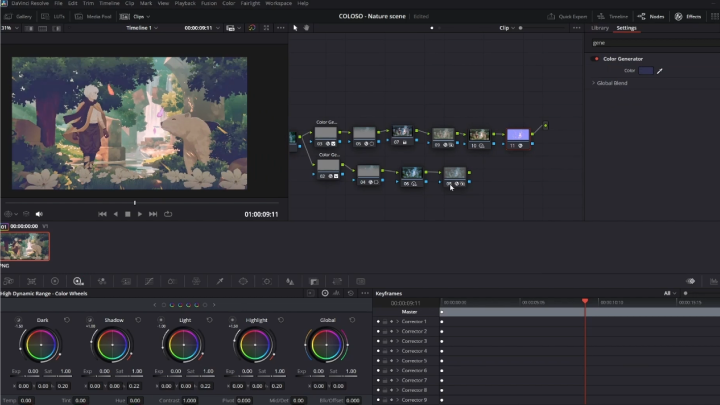The width and height of the screenshot is (720, 405).
Task: Toggle loop playback icon
Action: pos(168,214)
